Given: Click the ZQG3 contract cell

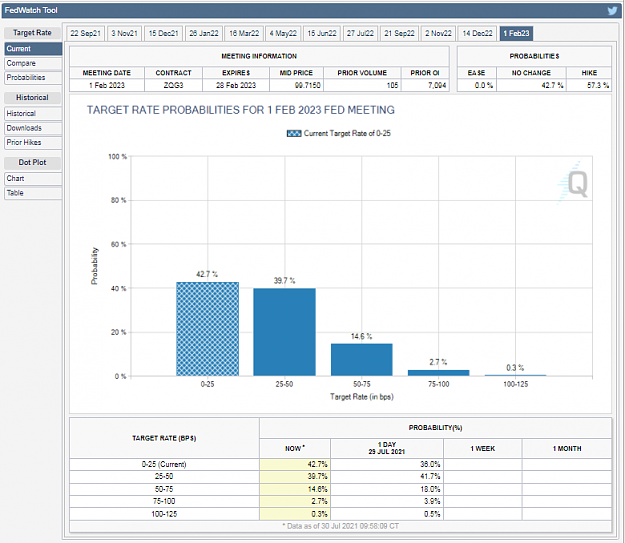Looking at the screenshot, I should [173, 85].
